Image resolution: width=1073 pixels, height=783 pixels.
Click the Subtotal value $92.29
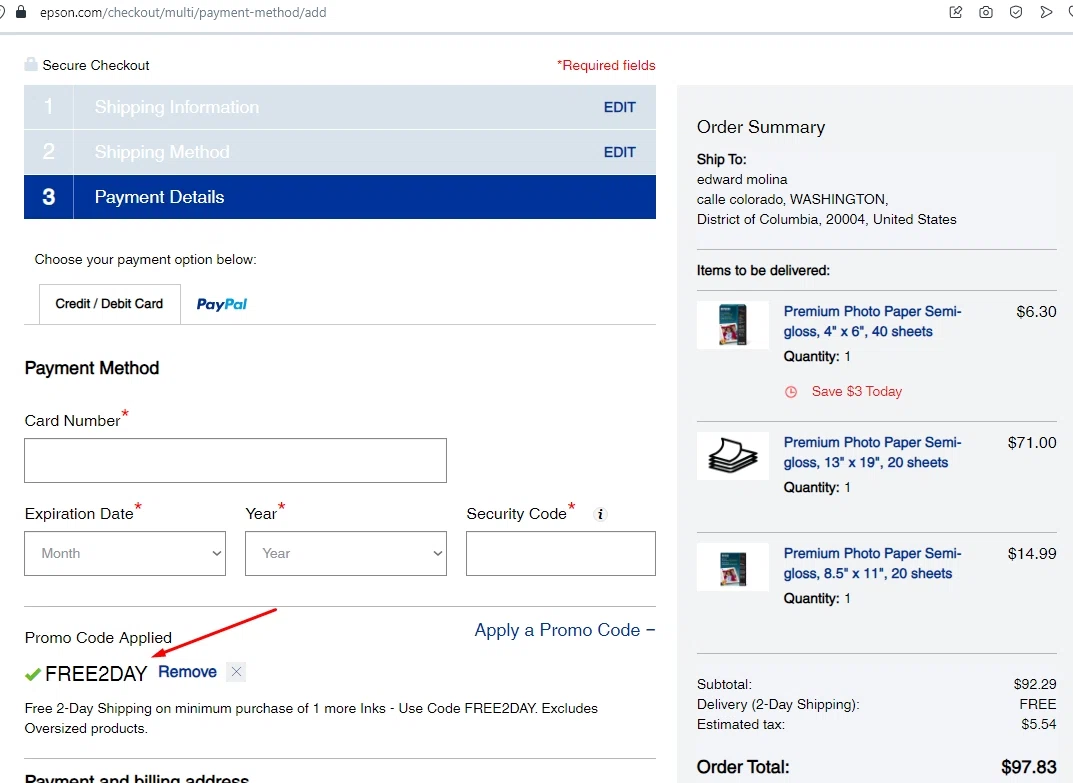pyautogui.click(x=1035, y=684)
